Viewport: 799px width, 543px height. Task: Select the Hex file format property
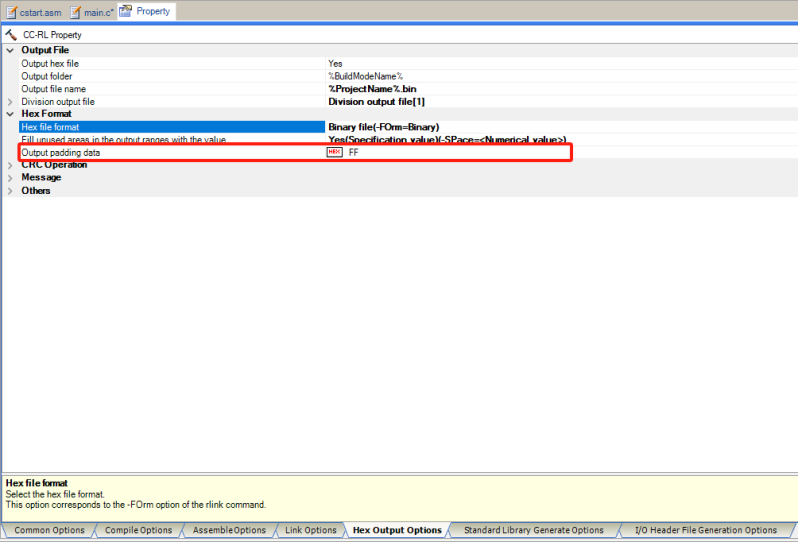click(172, 127)
